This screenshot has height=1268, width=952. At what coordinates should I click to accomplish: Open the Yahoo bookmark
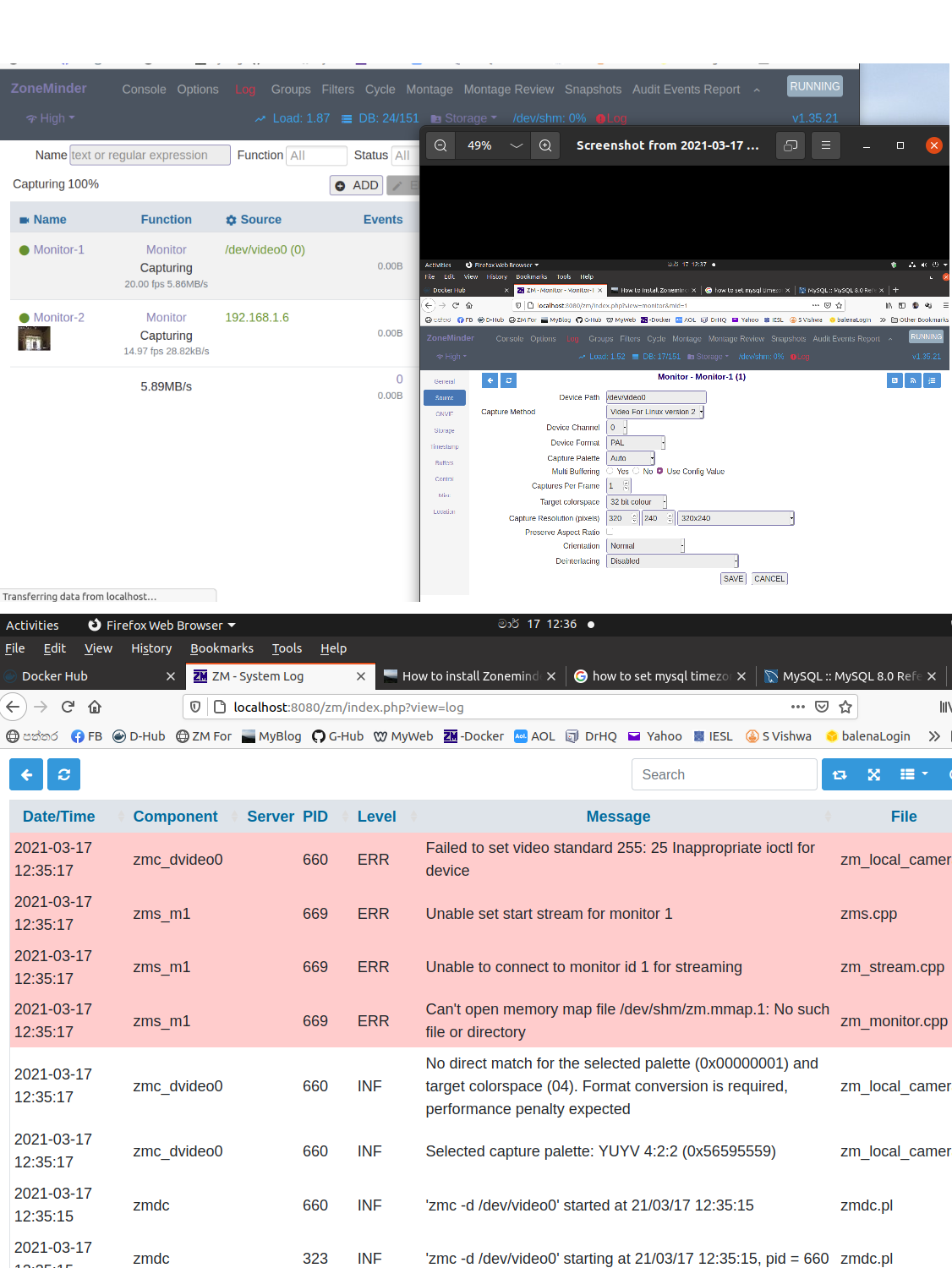(x=655, y=736)
